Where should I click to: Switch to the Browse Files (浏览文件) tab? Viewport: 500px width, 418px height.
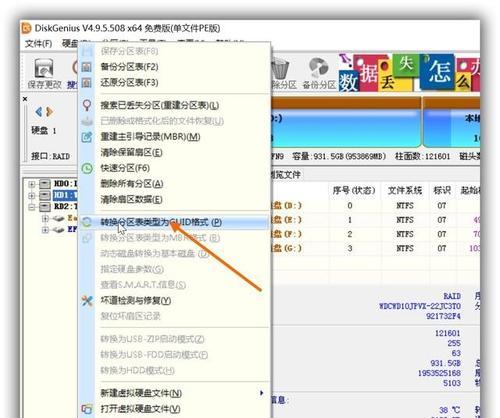tap(286, 174)
